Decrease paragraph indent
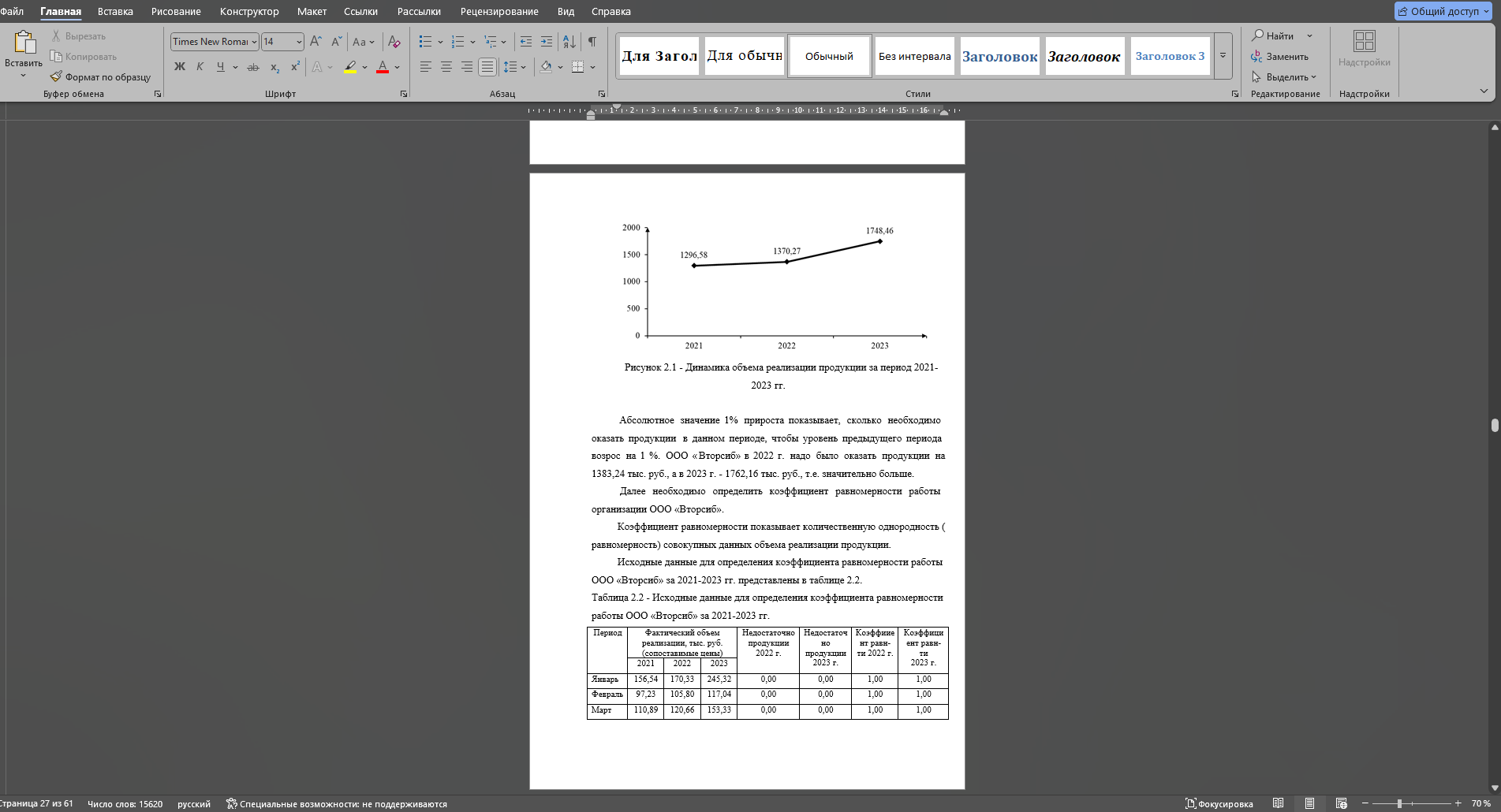The width and height of the screenshot is (1501, 812). tap(525, 42)
